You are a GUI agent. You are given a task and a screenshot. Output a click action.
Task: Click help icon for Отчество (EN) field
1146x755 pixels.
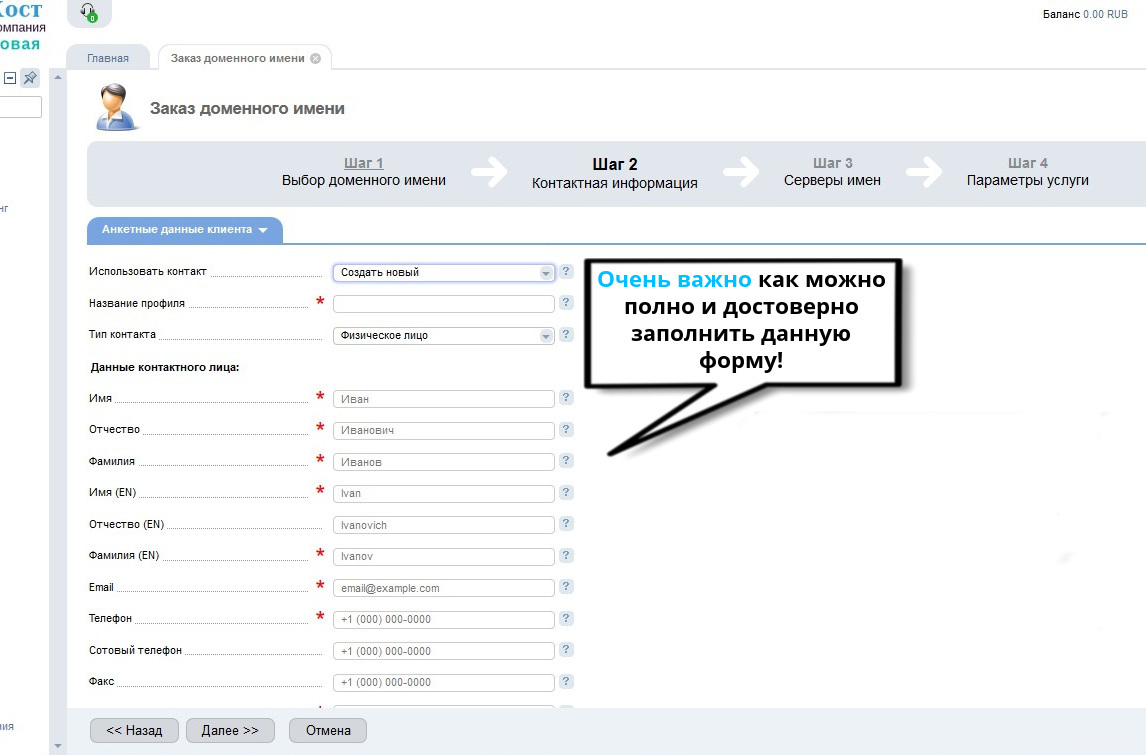tap(566, 523)
